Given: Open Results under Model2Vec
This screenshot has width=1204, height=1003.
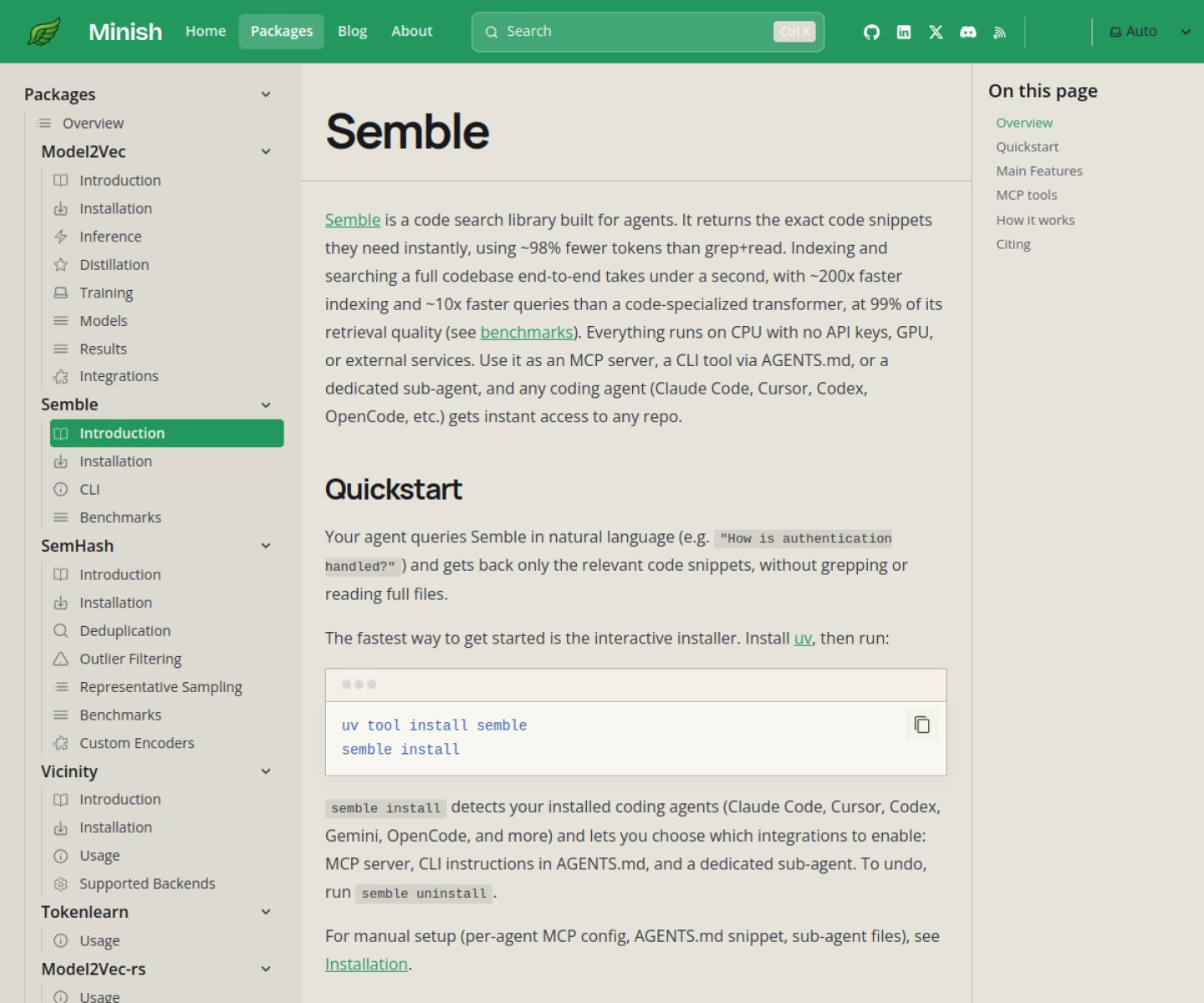Looking at the screenshot, I should [x=166, y=349].
